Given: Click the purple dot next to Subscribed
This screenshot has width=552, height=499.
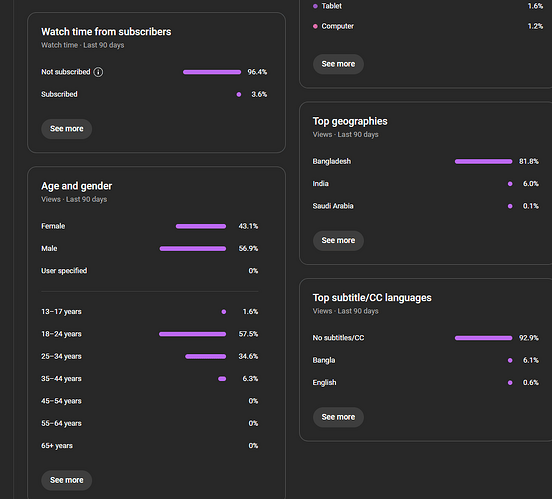Looking at the screenshot, I should 239,94.
